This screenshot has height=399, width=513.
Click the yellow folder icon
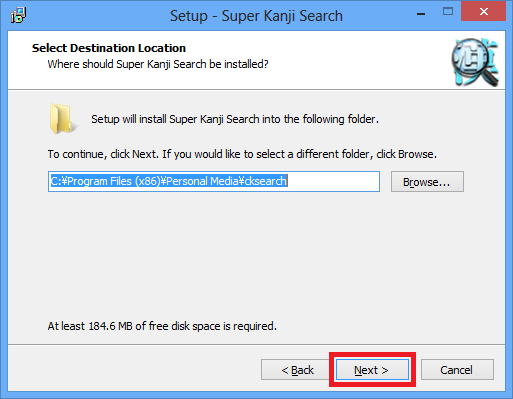pyautogui.click(x=61, y=119)
